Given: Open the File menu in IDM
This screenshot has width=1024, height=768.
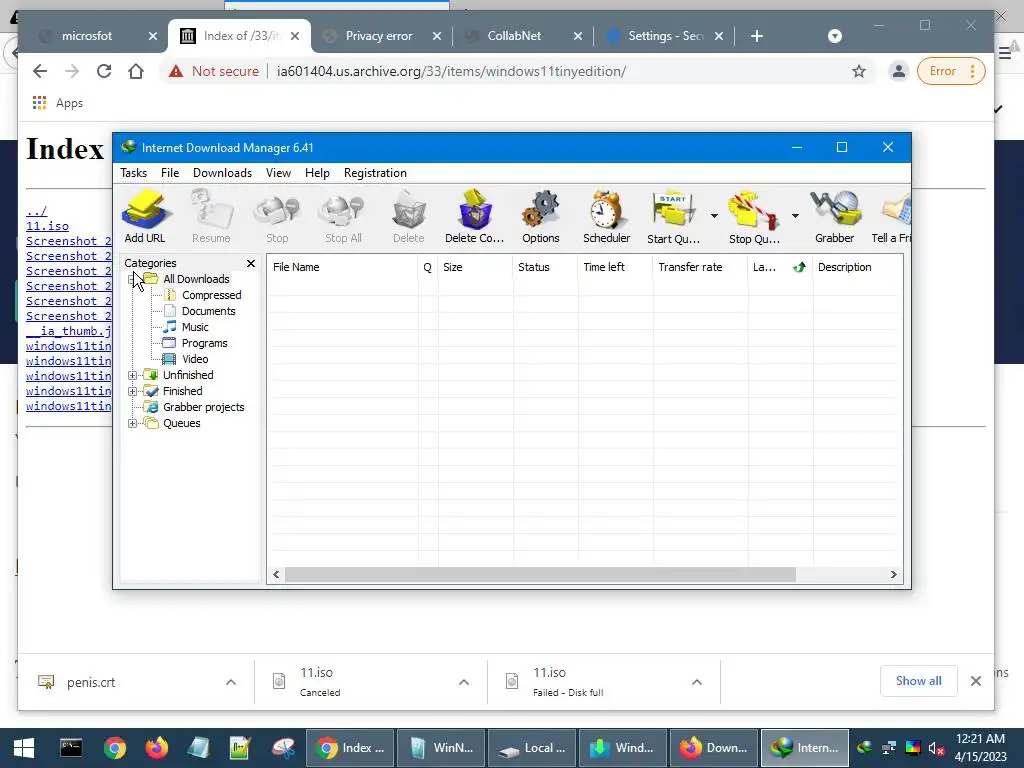Looking at the screenshot, I should click(x=170, y=173).
